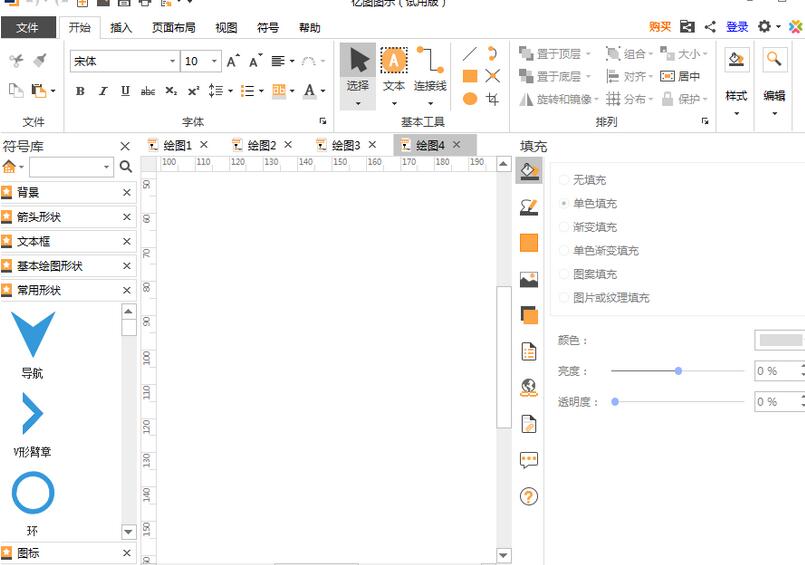The width and height of the screenshot is (805, 565).
Task: Switch to the 绘图2 document tab
Action: 261,145
